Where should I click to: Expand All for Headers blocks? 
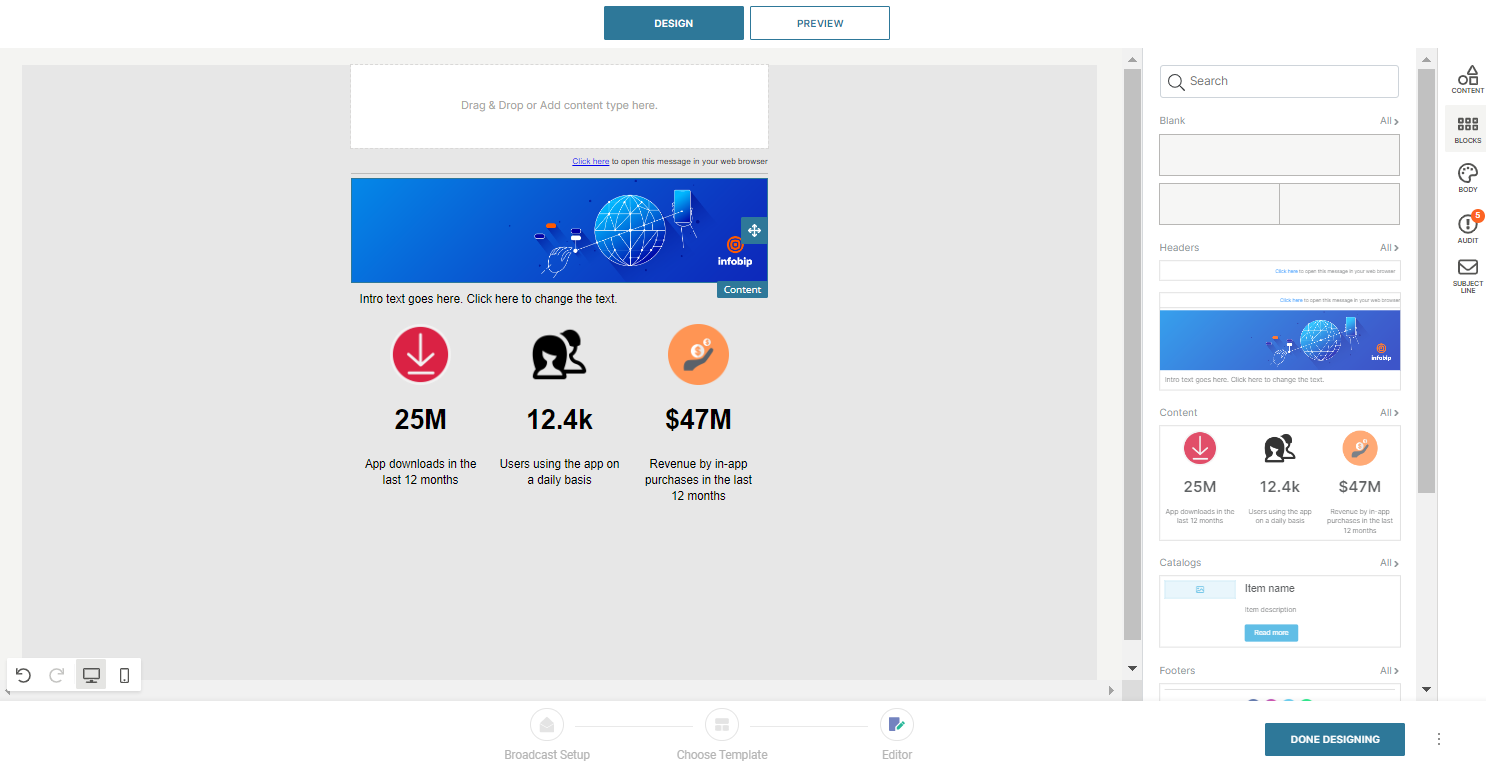point(1389,248)
